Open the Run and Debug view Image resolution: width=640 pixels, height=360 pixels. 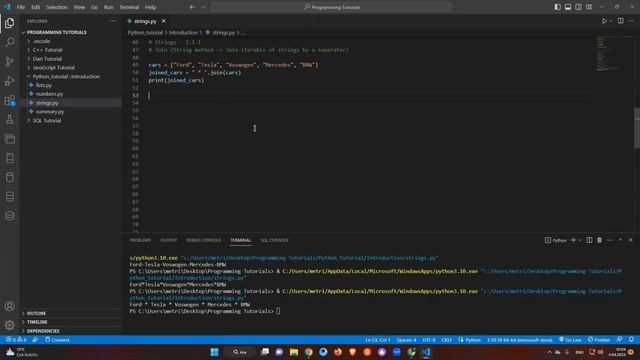[10, 81]
